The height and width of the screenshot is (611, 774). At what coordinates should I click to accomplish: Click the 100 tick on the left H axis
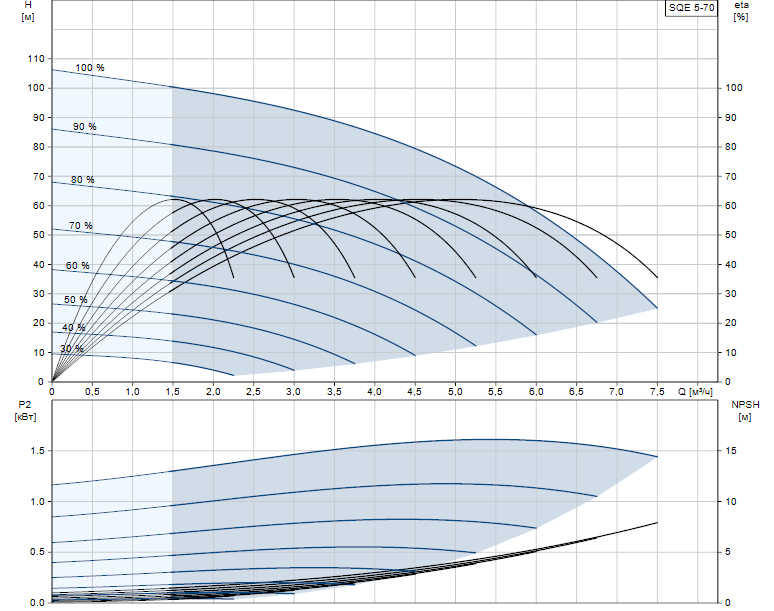click(36, 88)
